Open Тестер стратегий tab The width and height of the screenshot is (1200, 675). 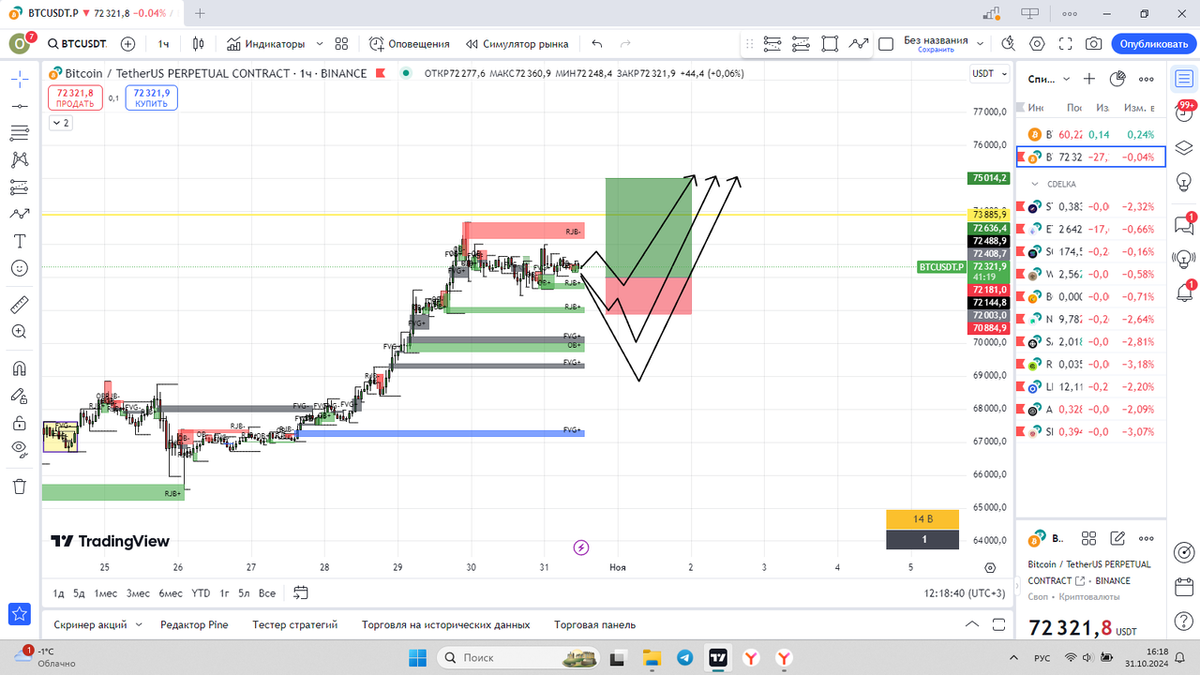(x=295, y=624)
